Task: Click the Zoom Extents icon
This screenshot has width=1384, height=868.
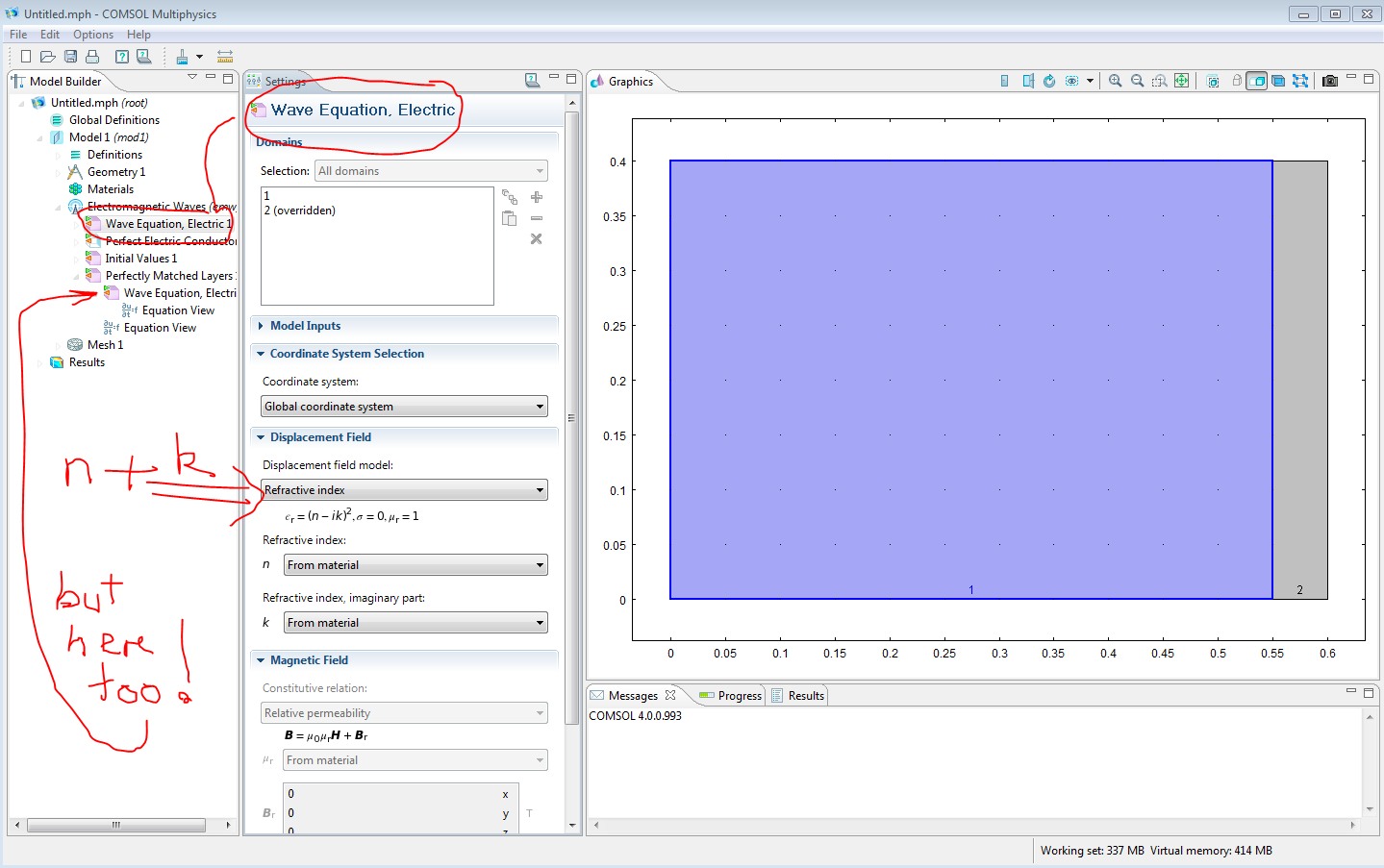Action: 1181,82
